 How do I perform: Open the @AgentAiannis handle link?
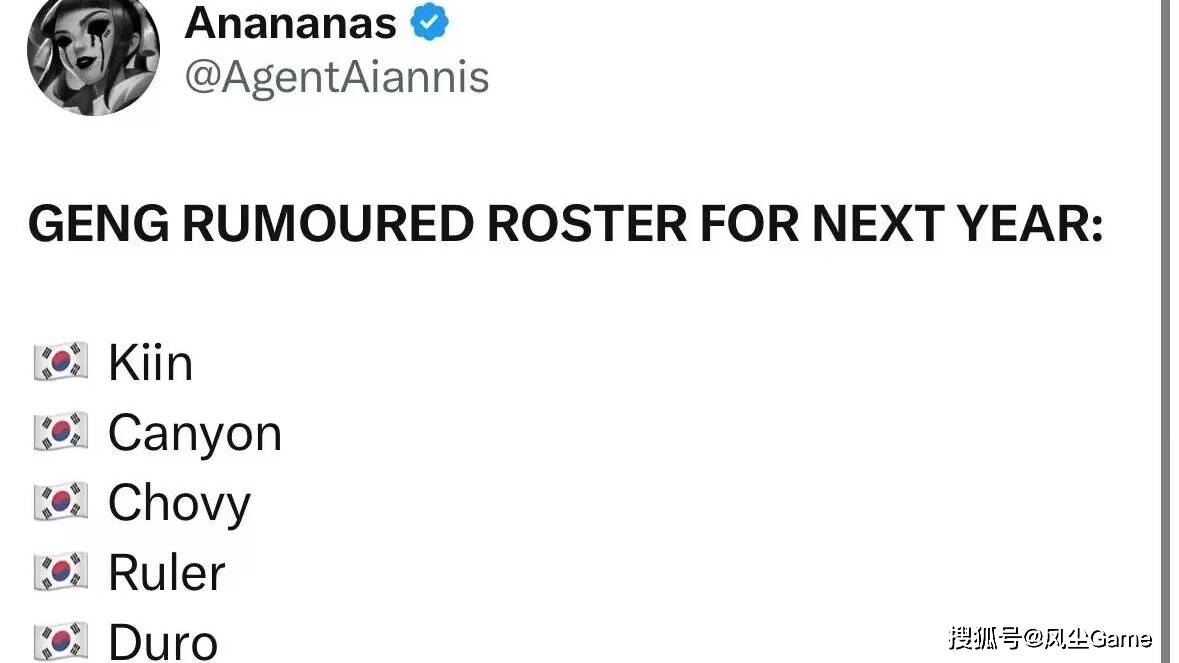[337, 77]
